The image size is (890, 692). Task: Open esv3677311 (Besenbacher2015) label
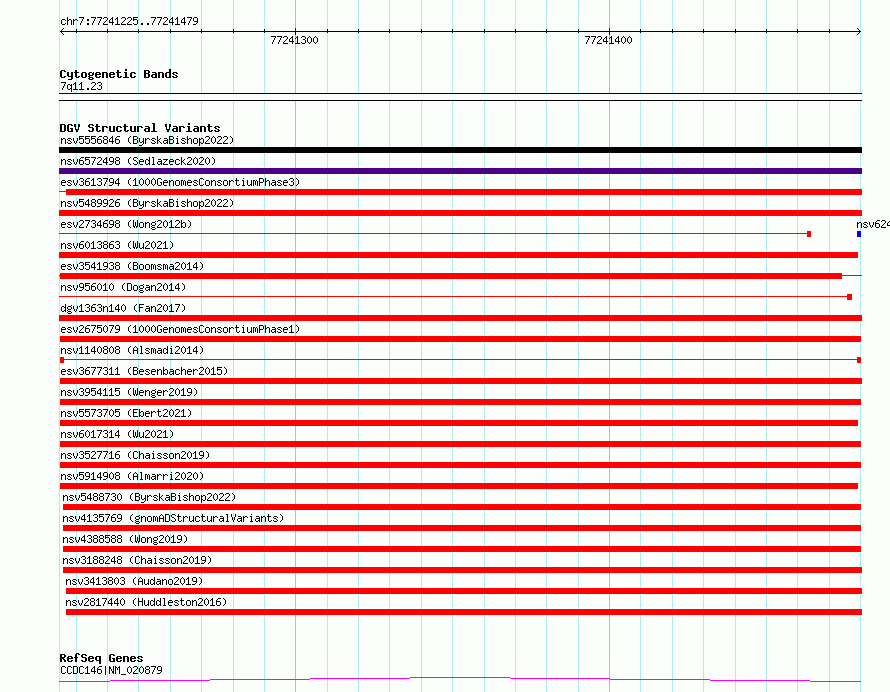[144, 371]
